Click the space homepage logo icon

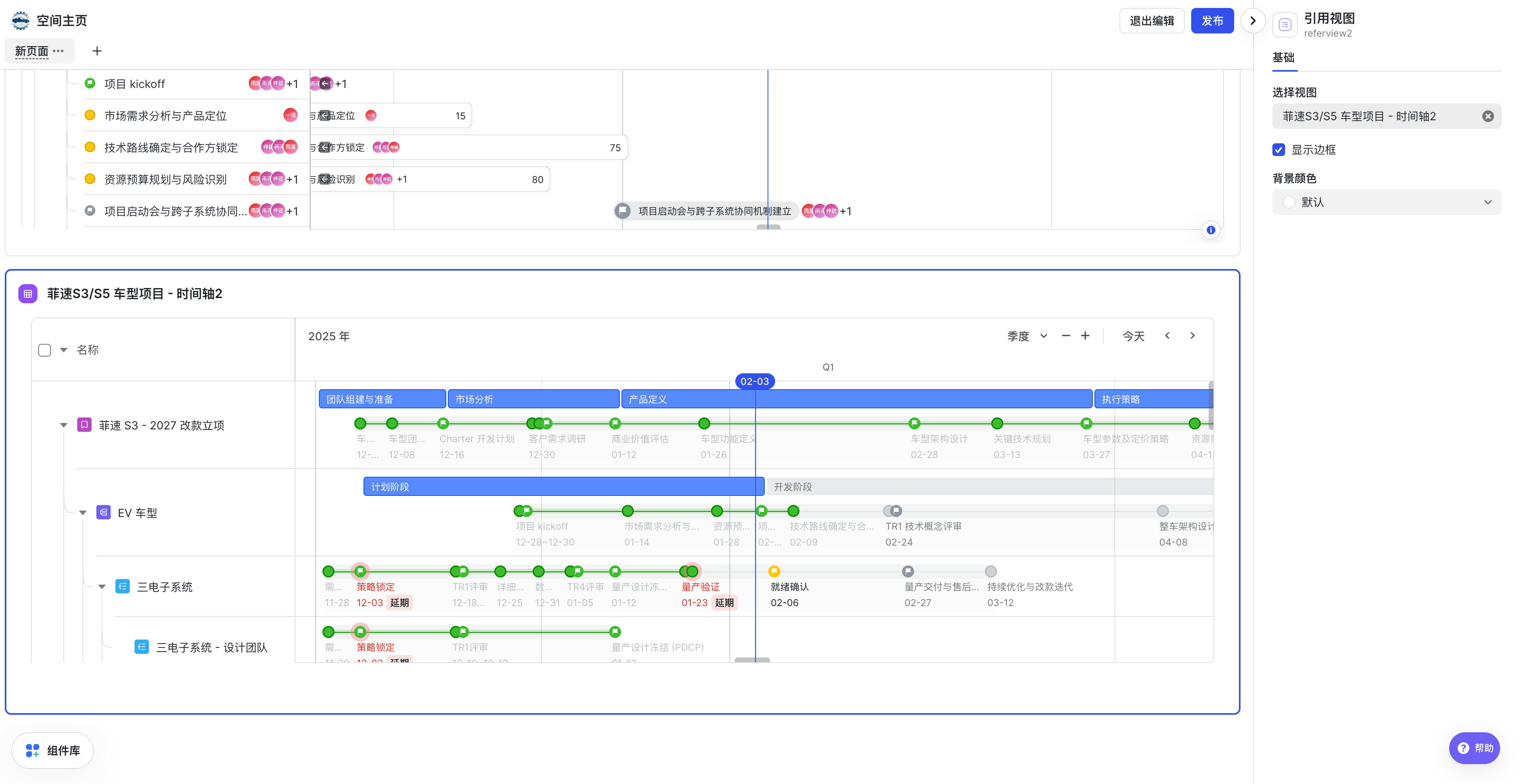click(x=21, y=21)
